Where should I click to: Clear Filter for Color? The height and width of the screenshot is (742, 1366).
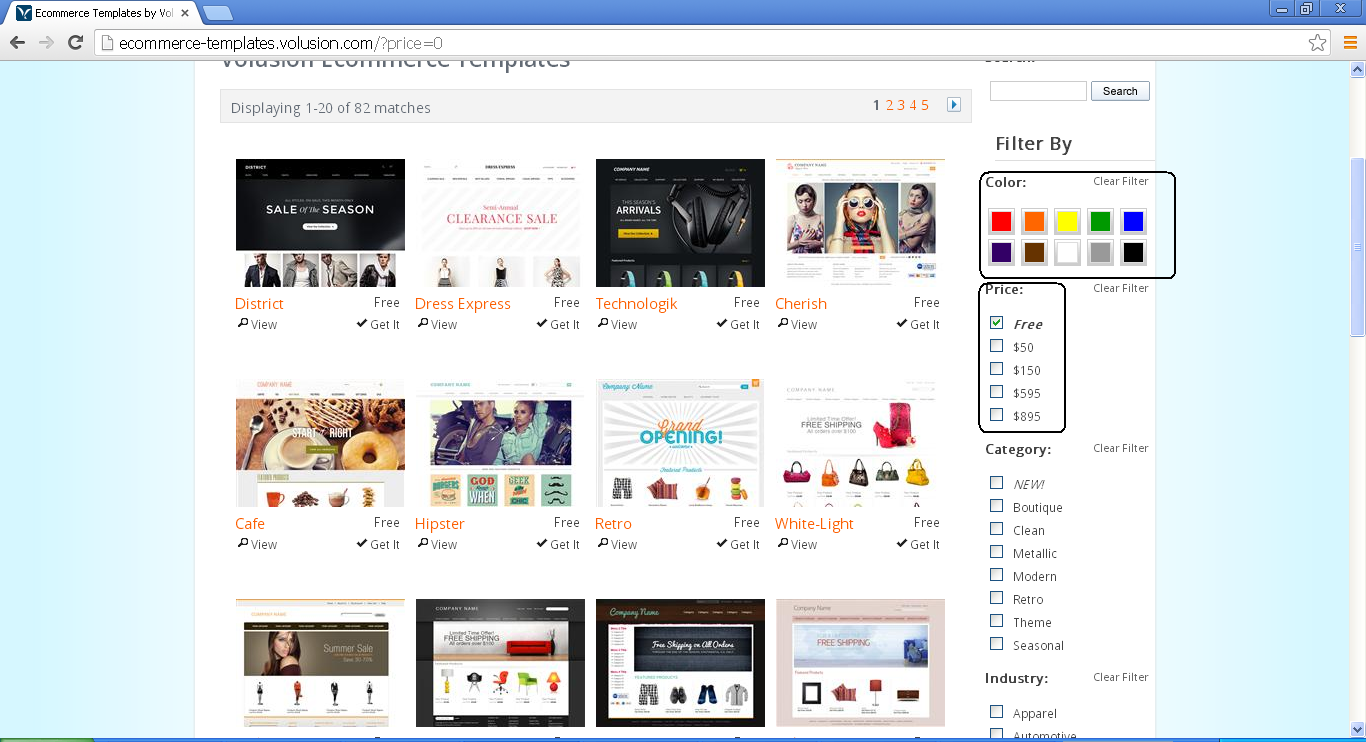pyautogui.click(x=1121, y=181)
